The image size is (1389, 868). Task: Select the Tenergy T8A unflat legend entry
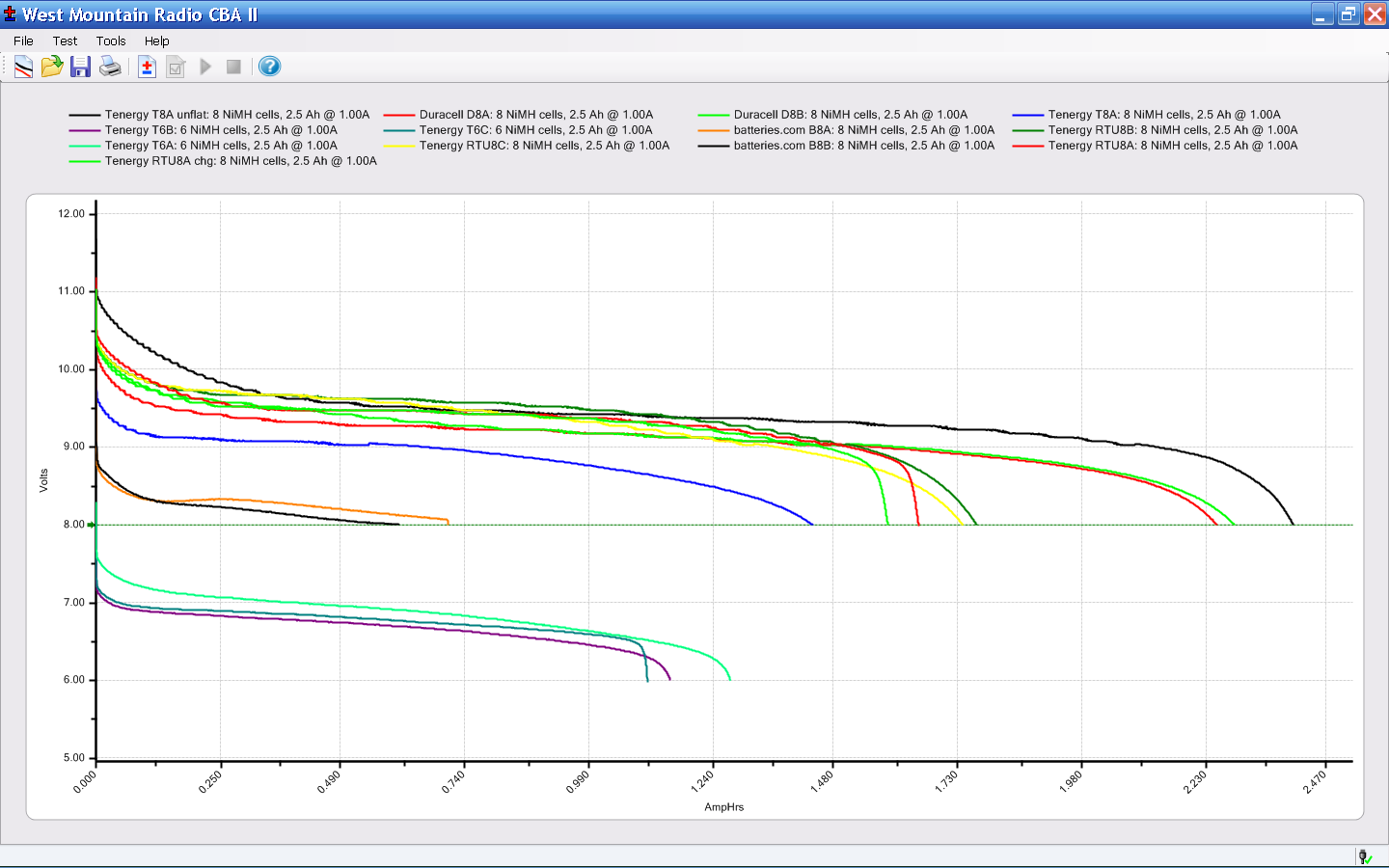click(236, 115)
